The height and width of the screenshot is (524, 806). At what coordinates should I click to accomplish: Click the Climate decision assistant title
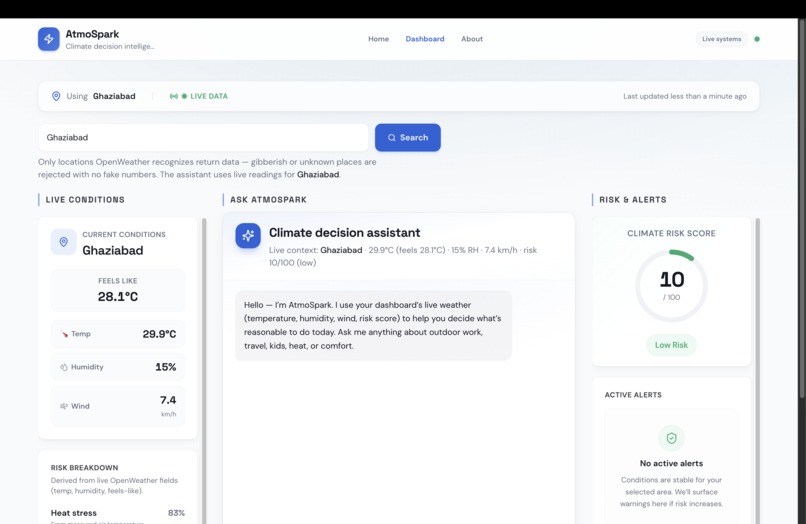point(344,233)
